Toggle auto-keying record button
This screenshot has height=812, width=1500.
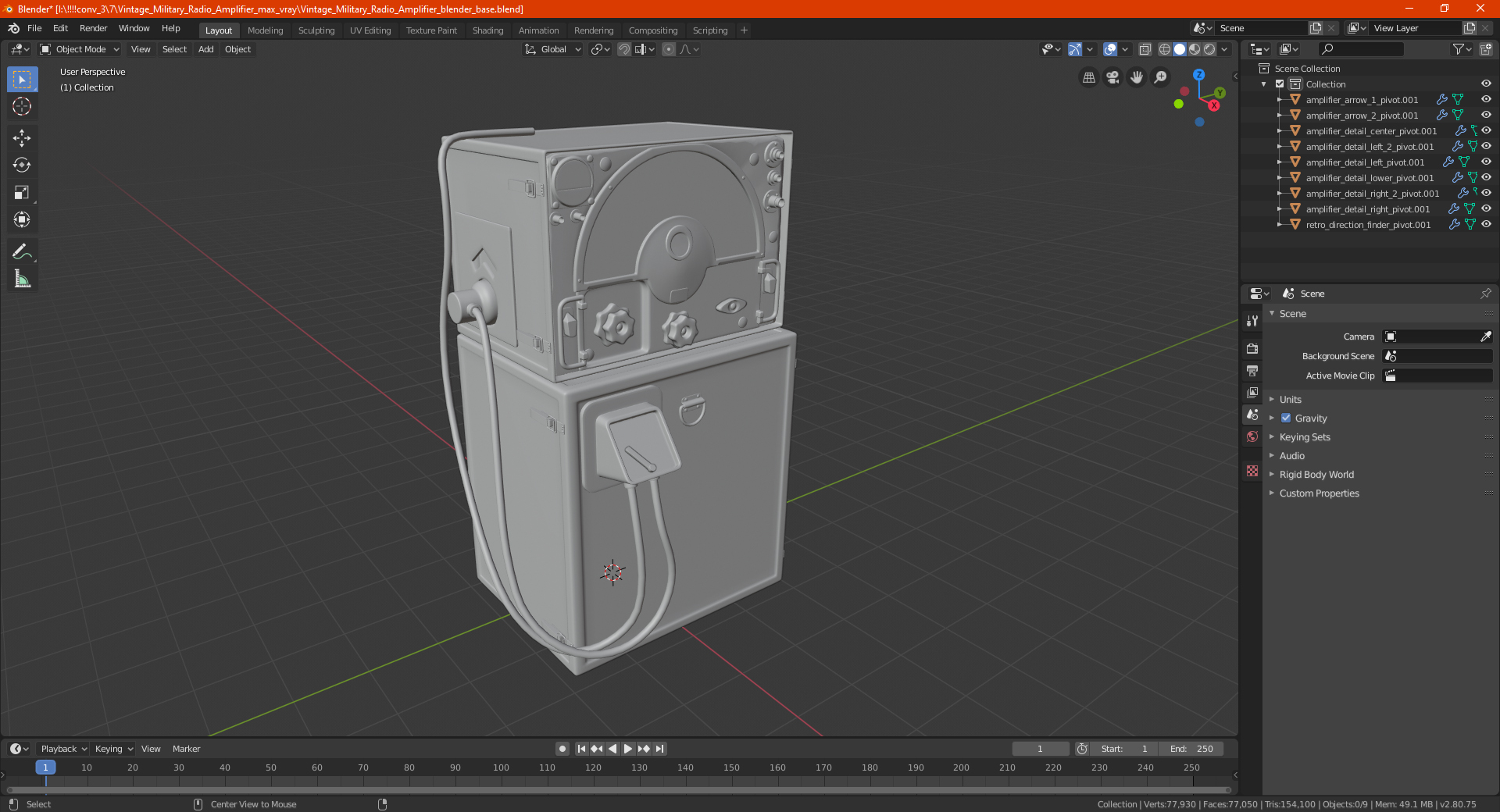pyautogui.click(x=562, y=749)
